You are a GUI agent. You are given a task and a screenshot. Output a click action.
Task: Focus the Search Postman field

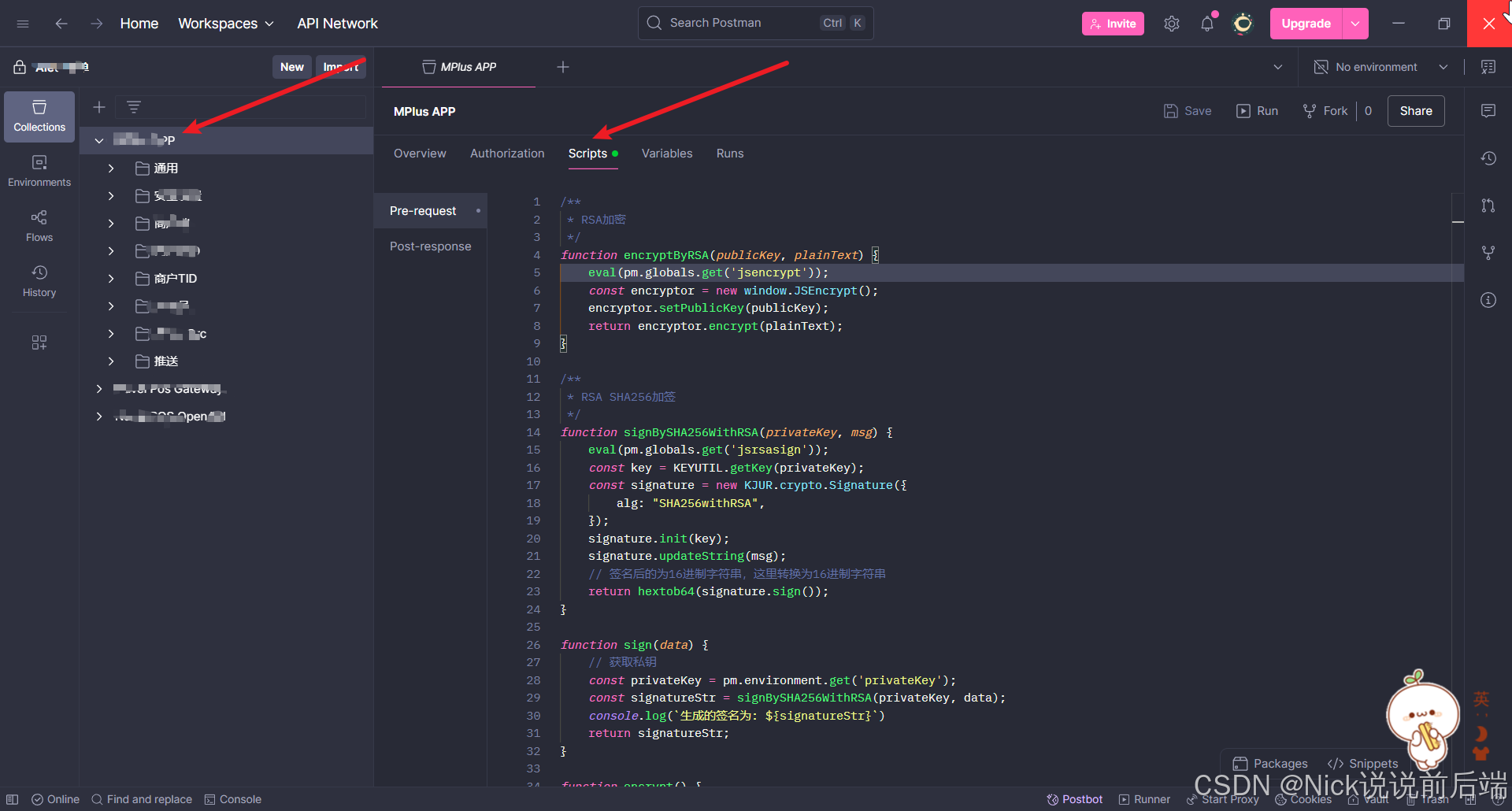coord(756,23)
